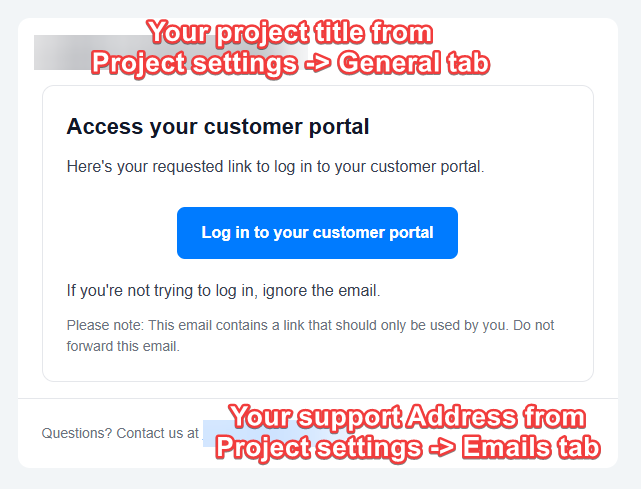Click the red Emails tab annotation text
The width and height of the screenshot is (641, 489).
tap(531, 446)
